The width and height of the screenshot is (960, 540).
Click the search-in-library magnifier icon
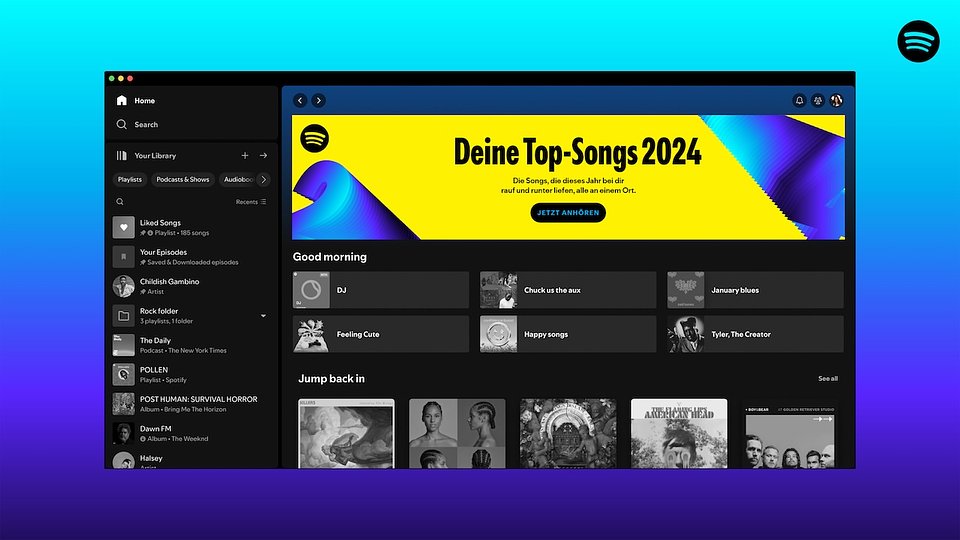[120, 202]
